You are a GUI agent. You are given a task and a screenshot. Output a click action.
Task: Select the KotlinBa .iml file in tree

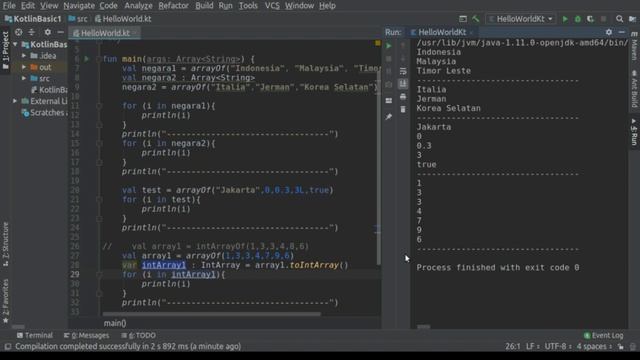[49, 90]
